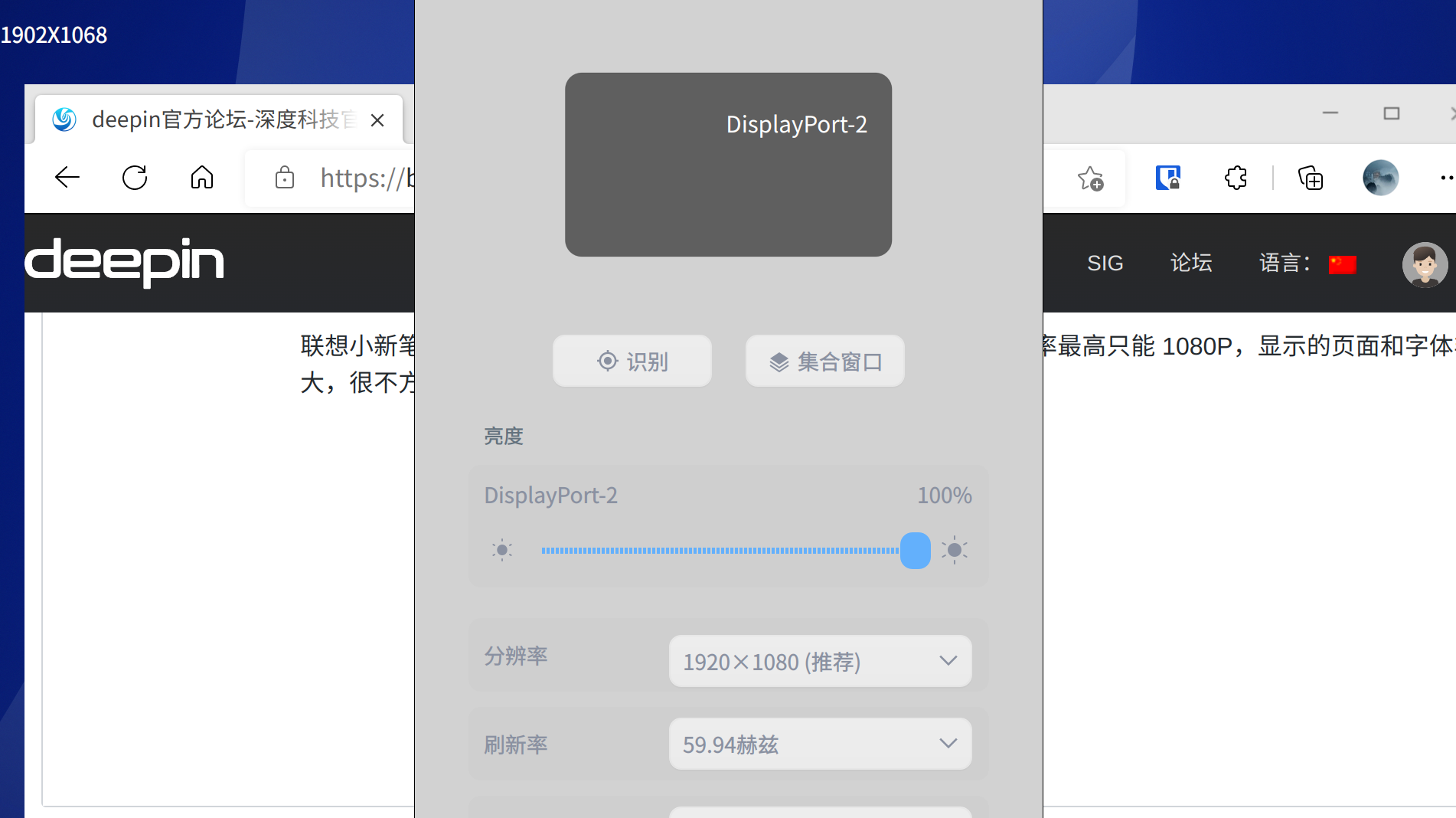The width and height of the screenshot is (1456, 818).
Task: Open the browser home page
Action: 202,178
